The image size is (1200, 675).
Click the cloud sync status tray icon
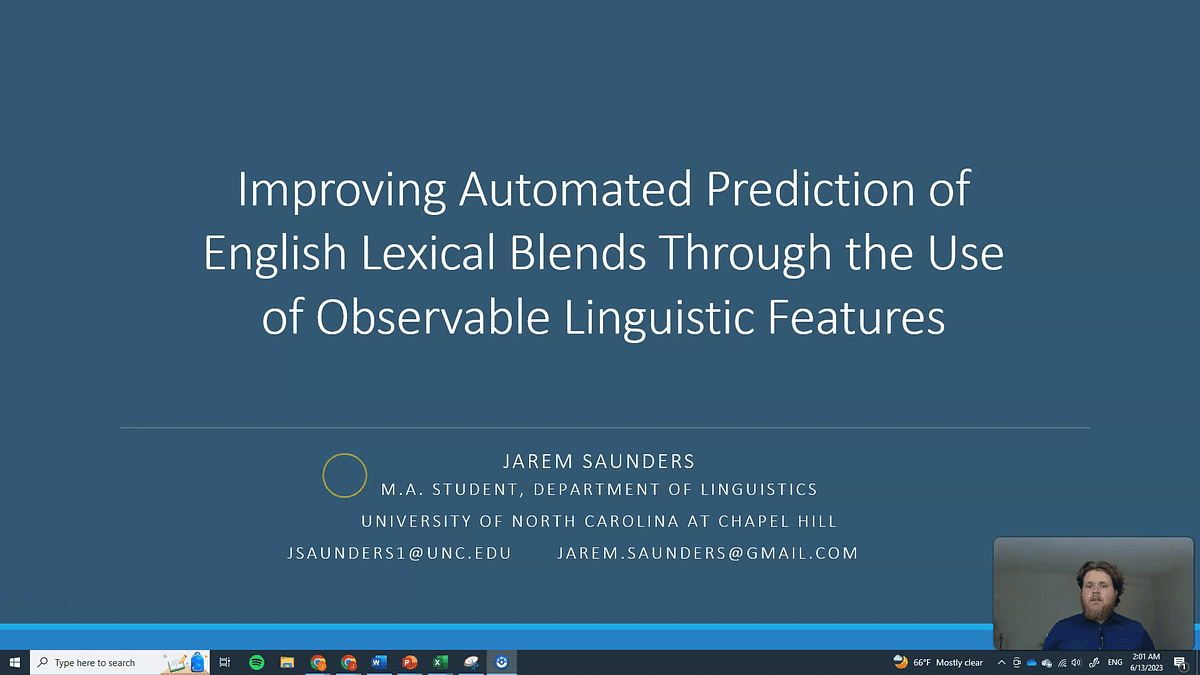pos(1047,663)
